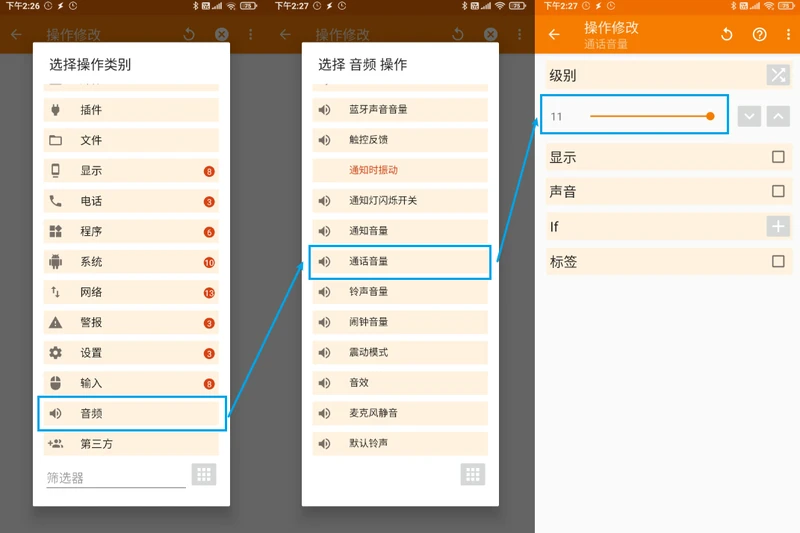Viewport: 800px width, 533px height.
Task: Select 触控反馈 haptic feedback action
Action: [x=400, y=140]
